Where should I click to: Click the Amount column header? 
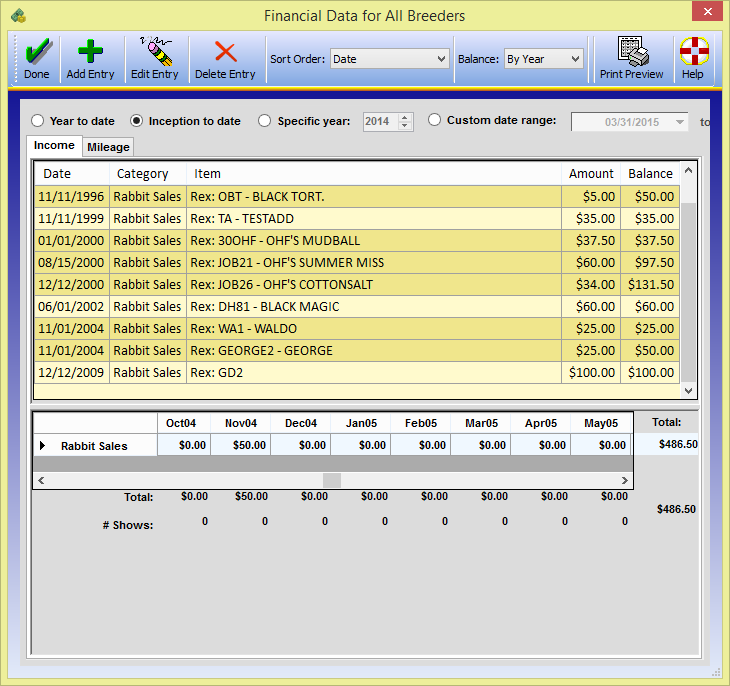(x=591, y=174)
